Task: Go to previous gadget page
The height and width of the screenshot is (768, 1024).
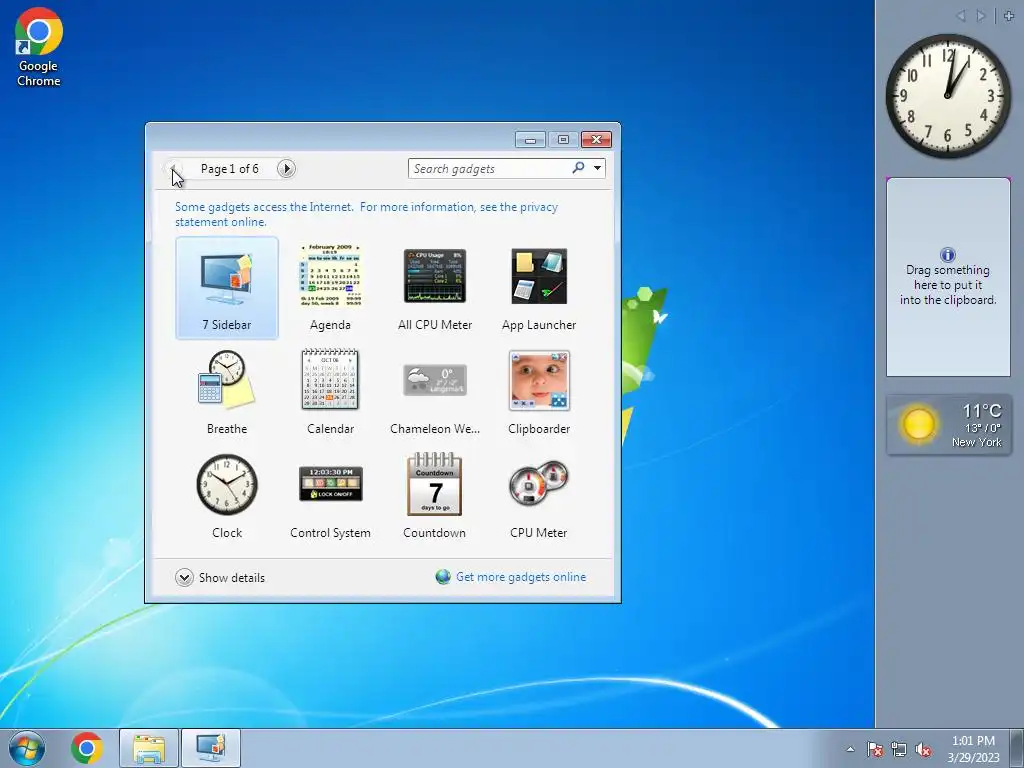Action: 173,168
